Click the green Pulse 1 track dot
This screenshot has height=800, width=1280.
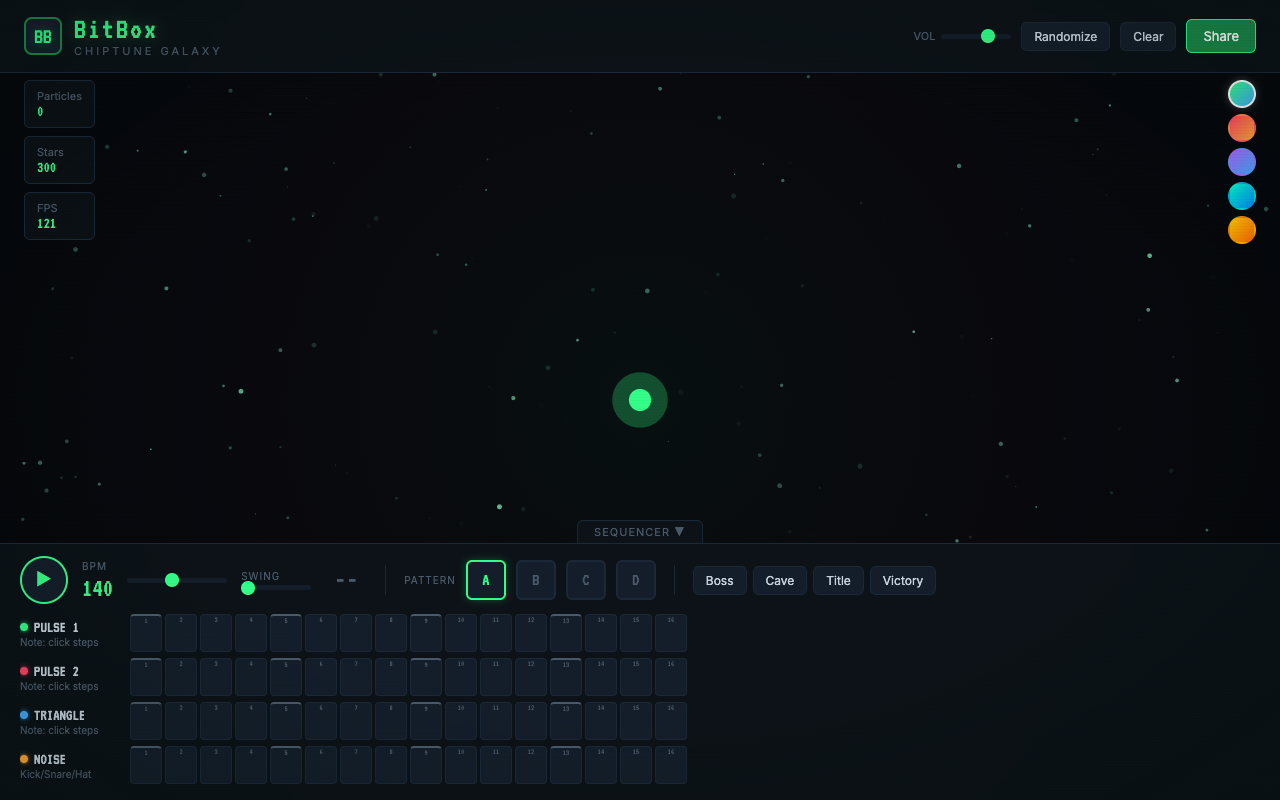pos(24,627)
